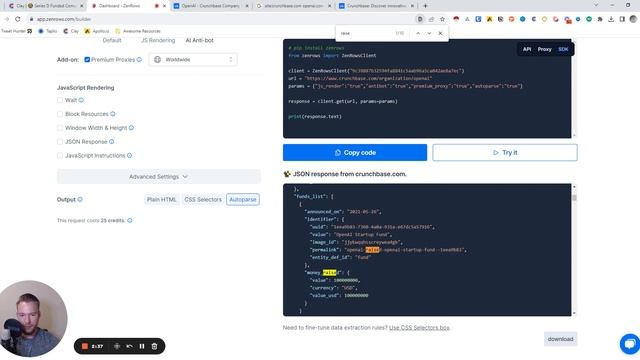Image resolution: width=640 pixels, height=360 pixels.
Task: Switch to Clay Series D browser tab
Action: pyautogui.click(x=45, y=6)
